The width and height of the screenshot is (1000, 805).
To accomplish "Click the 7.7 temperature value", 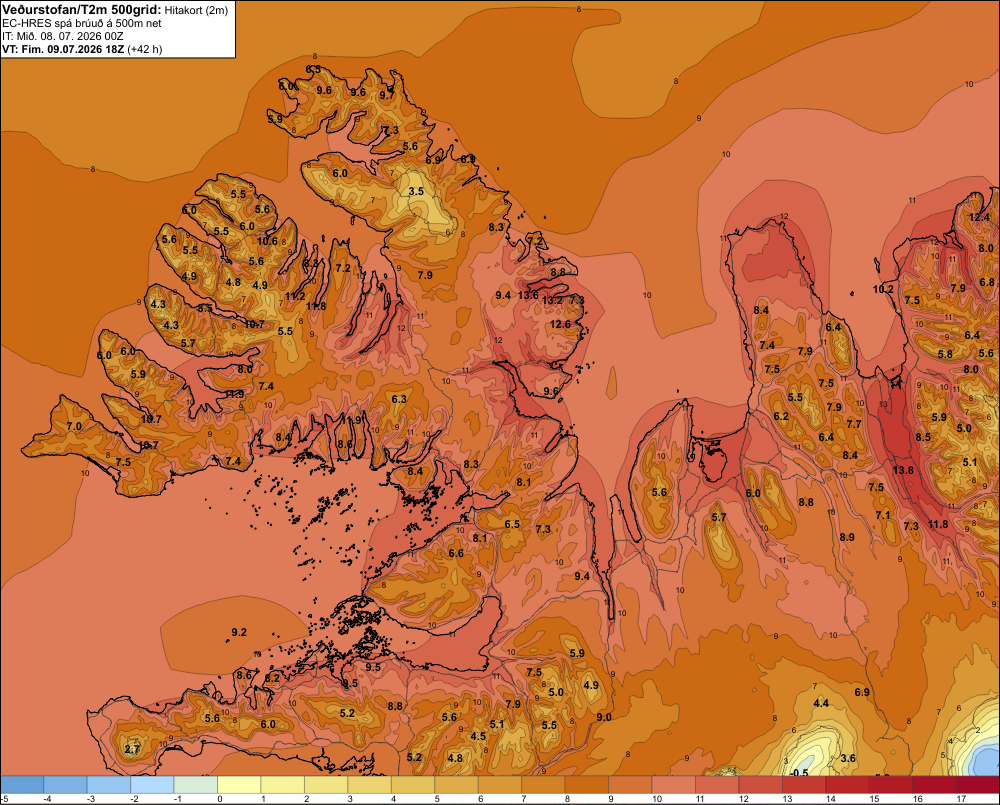I will click(854, 424).
